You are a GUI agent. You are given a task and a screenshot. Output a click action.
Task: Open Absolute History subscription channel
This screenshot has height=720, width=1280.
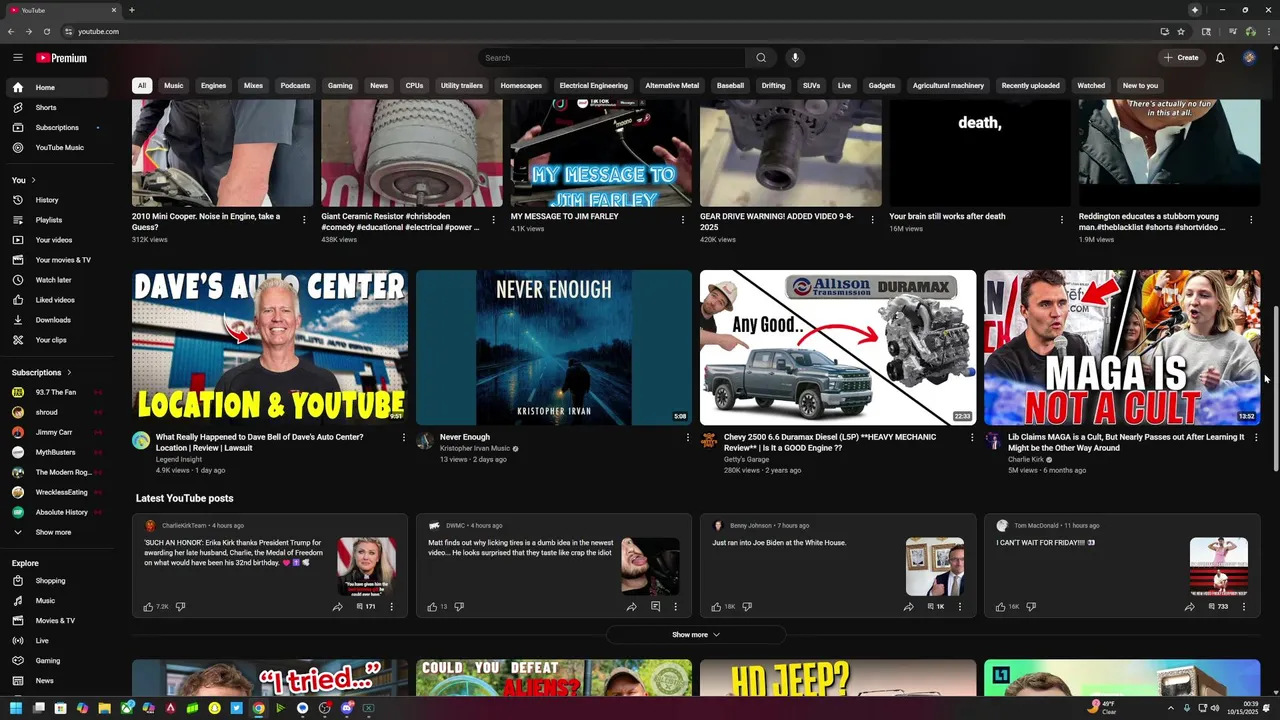[x=55, y=512]
